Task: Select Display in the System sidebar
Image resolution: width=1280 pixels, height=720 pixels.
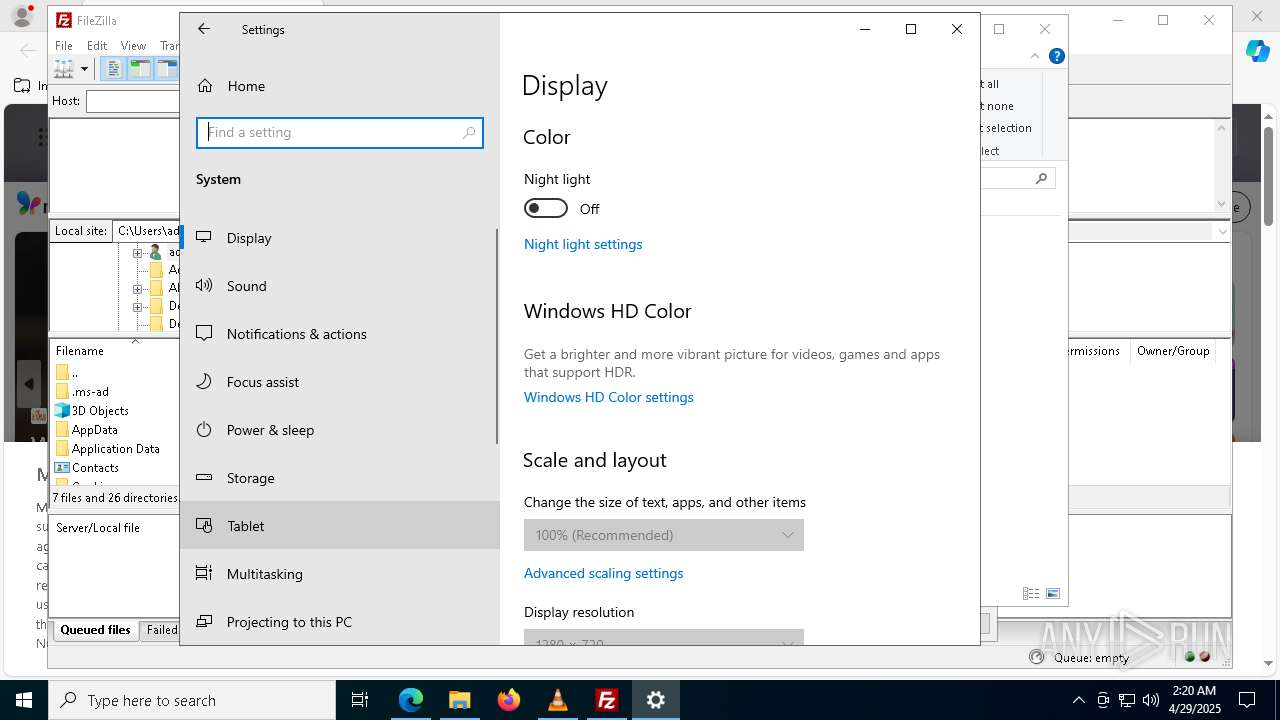Action: pyautogui.click(x=340, y=238)
